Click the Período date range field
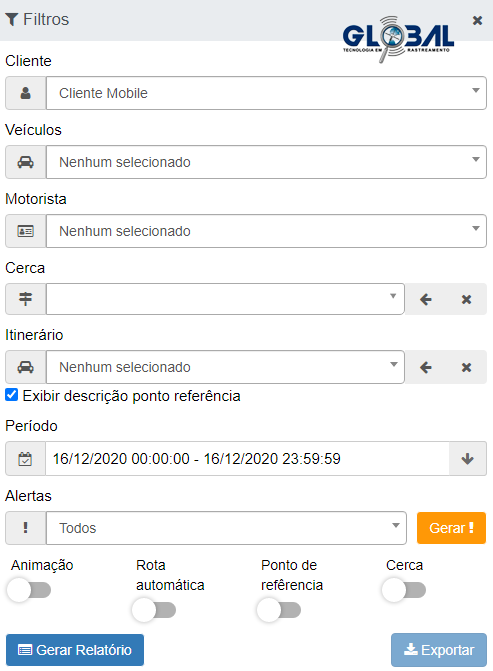This screenshot has width=493, height=671. (247, 459)
